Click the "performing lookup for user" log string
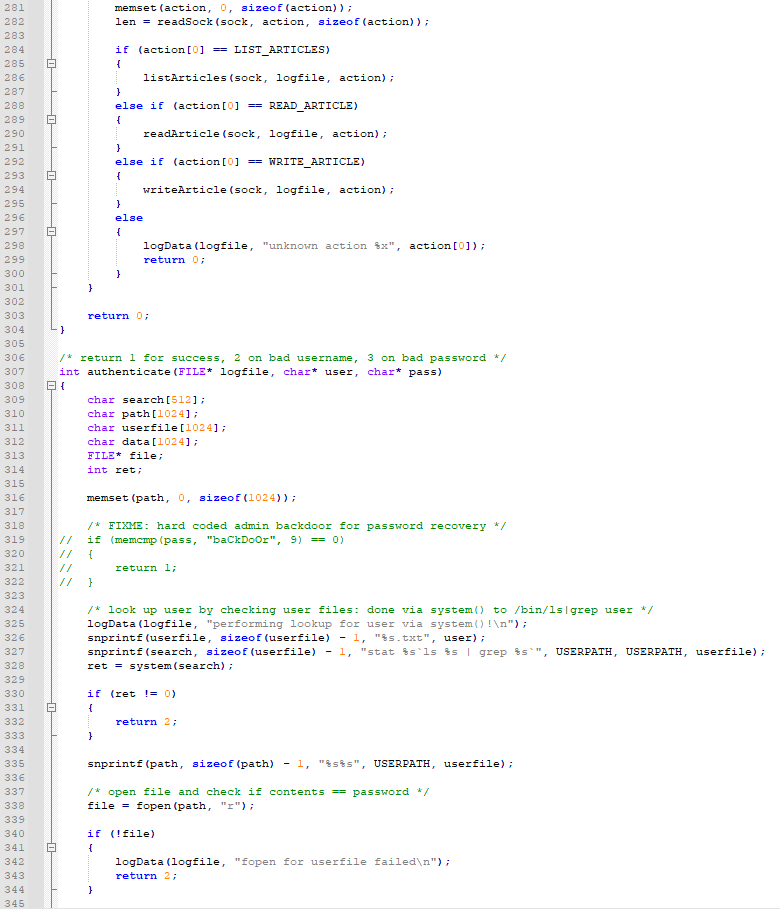780x910 pixels. tap(360, 624)
